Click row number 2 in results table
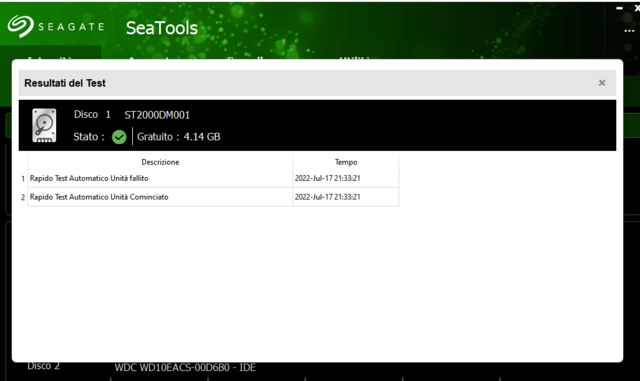 [23, 198]
